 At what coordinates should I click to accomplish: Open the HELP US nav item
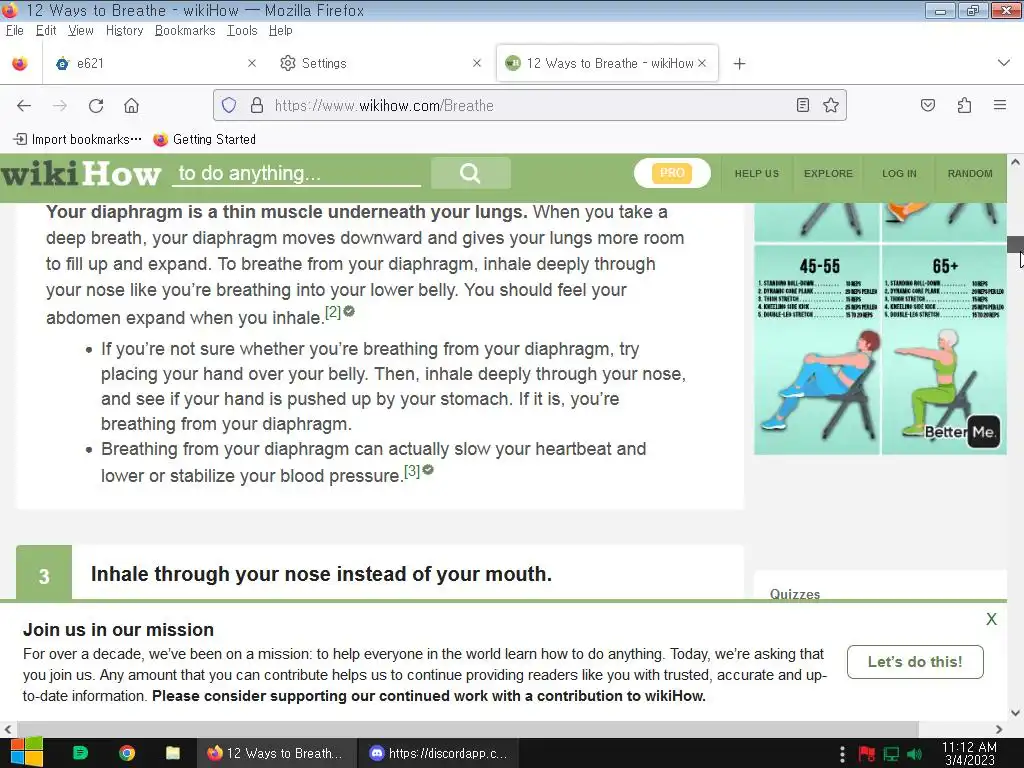pyautogui.click(x=756, y=174)
